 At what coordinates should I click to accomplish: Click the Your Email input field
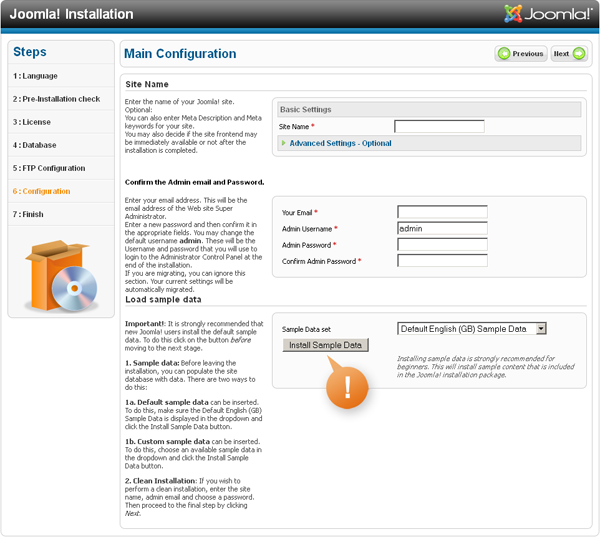(x=442, y=212)
